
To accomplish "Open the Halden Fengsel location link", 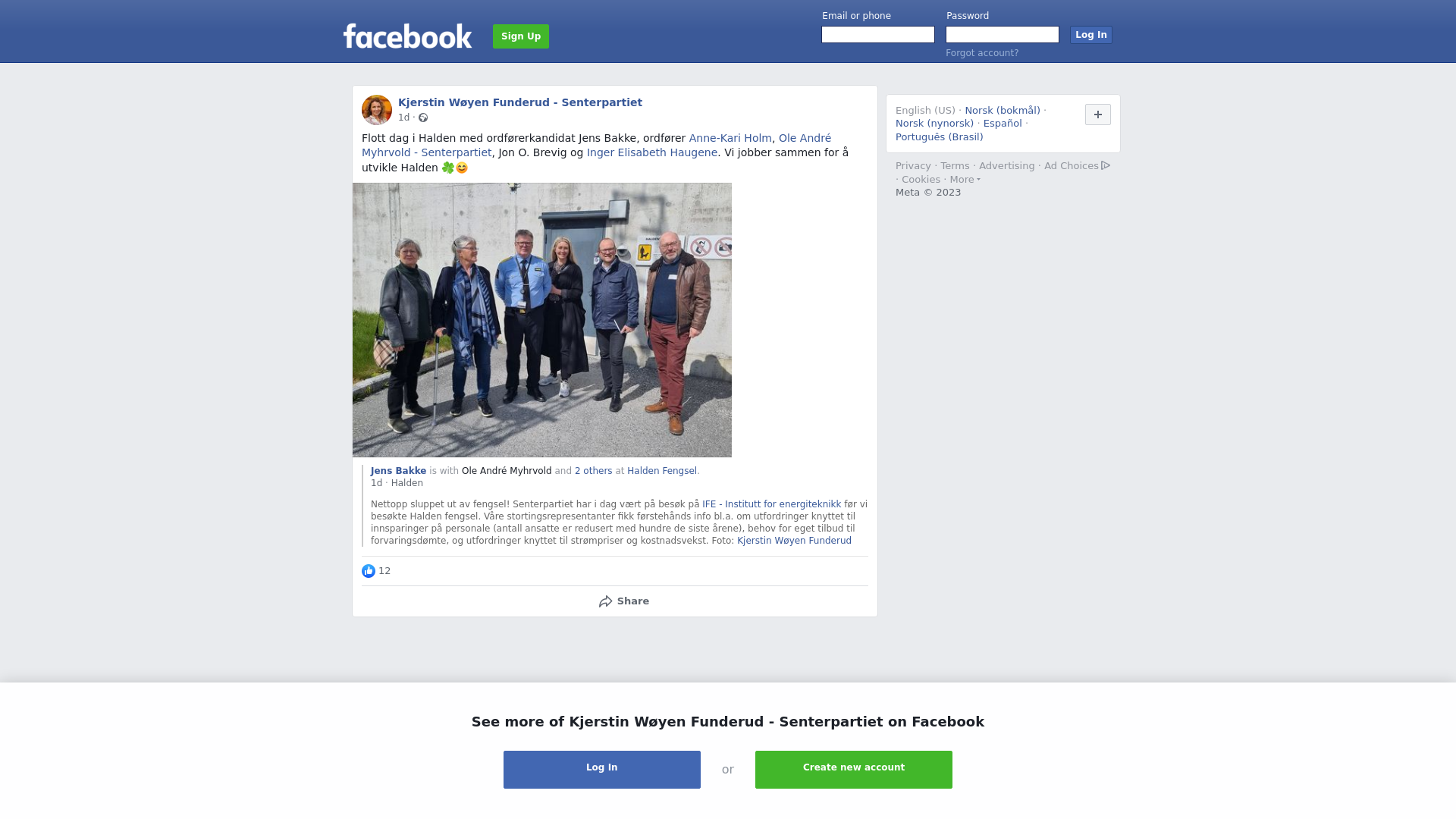I will 662,471.
